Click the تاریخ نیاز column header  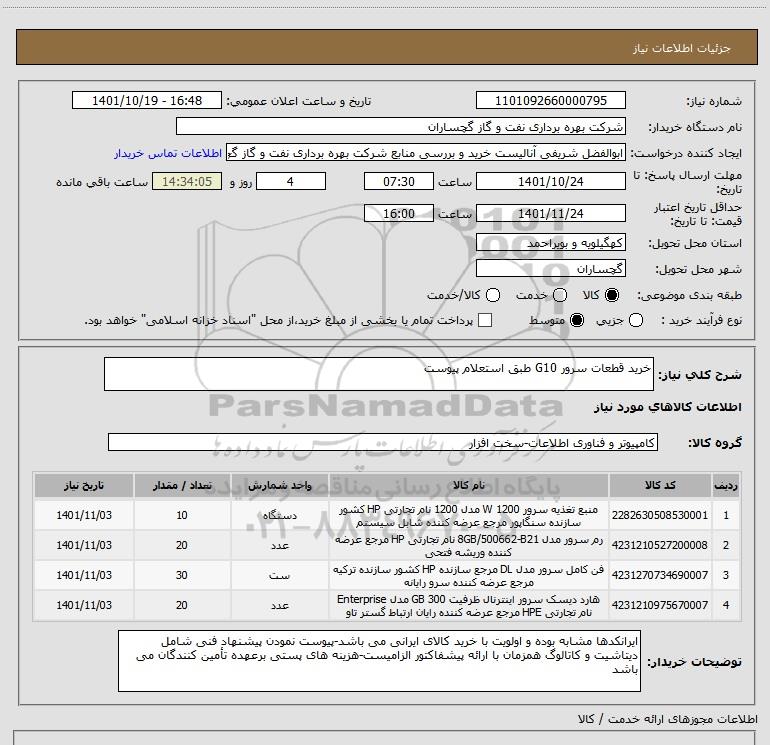(x=84, y=485)
